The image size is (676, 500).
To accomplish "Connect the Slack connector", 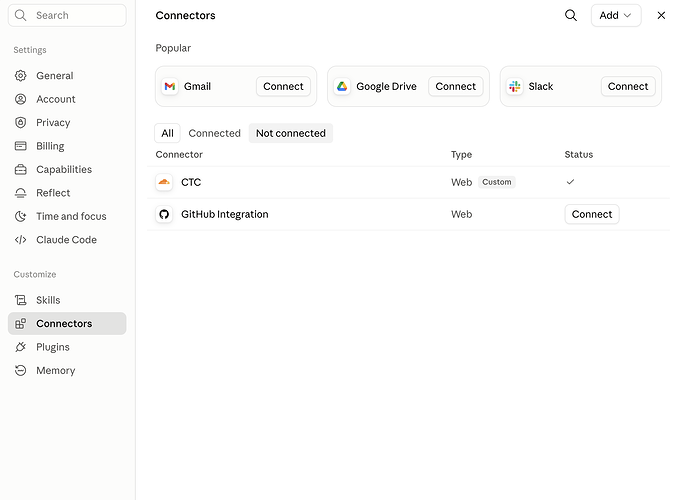I will point(628,86).
